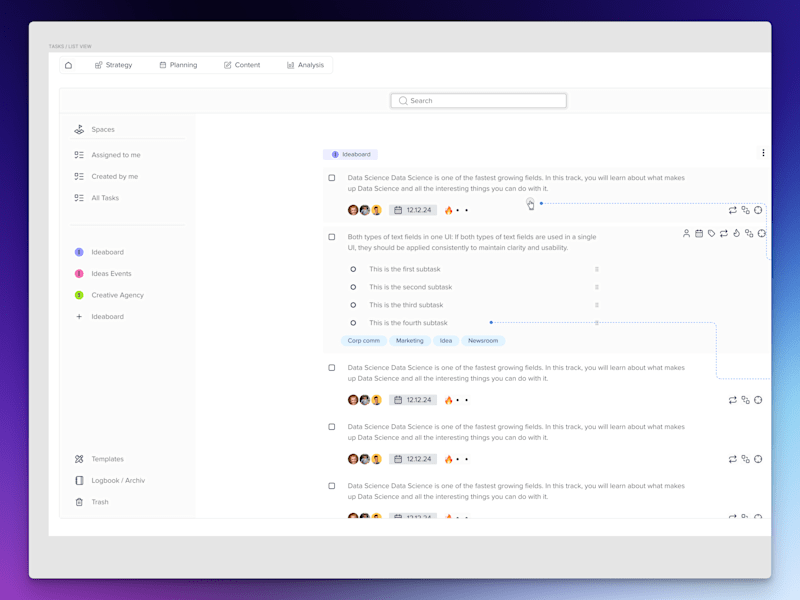Click the Newsroom tag

(x=483, y=341)
